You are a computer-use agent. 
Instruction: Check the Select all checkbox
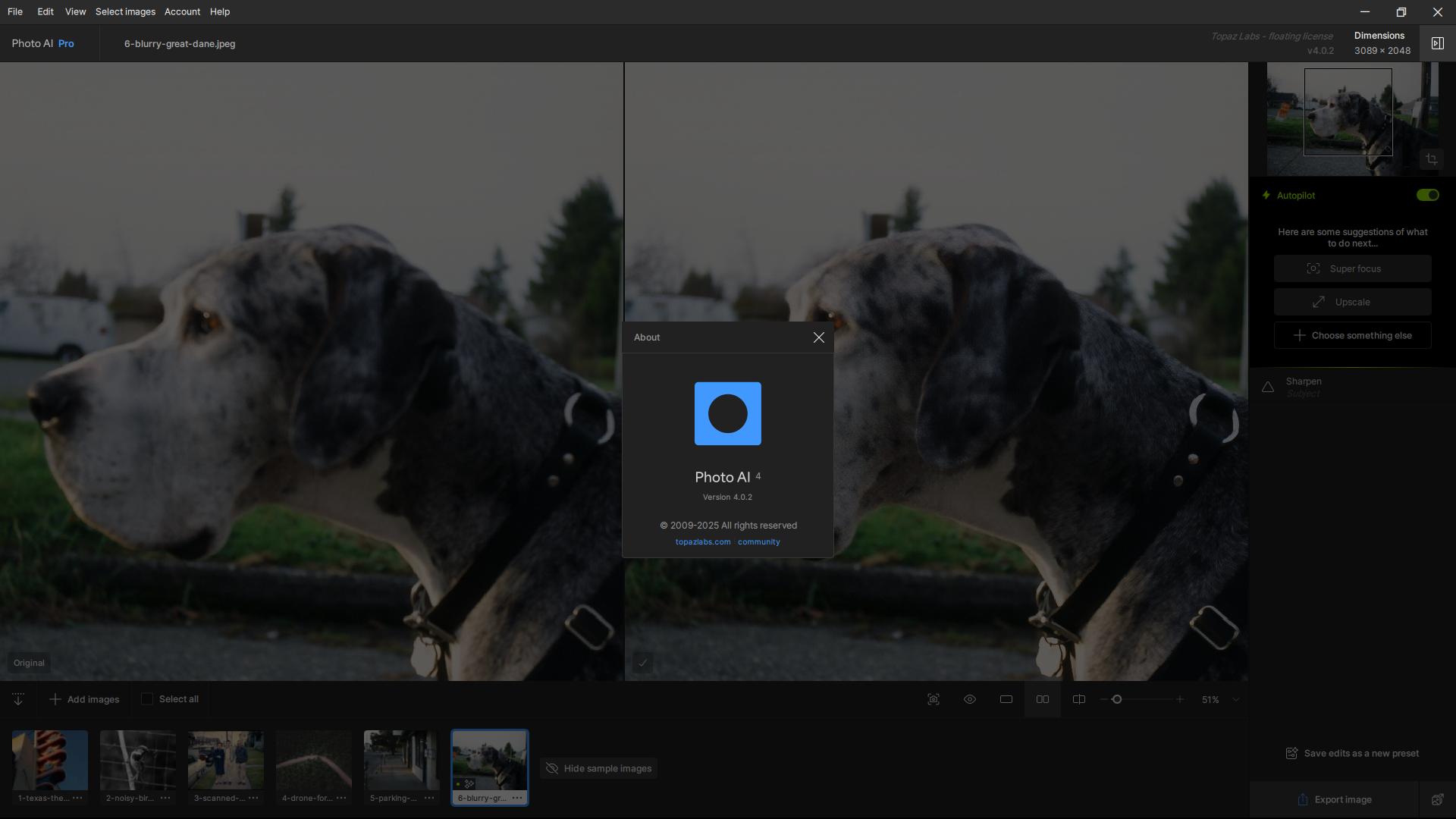tap(147, 699)
